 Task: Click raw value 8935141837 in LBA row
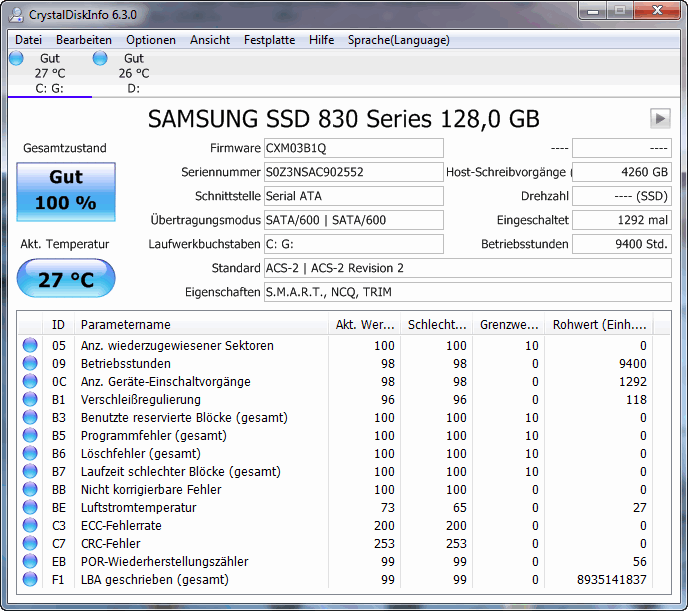pyautogui.click(x=612, y=579)
